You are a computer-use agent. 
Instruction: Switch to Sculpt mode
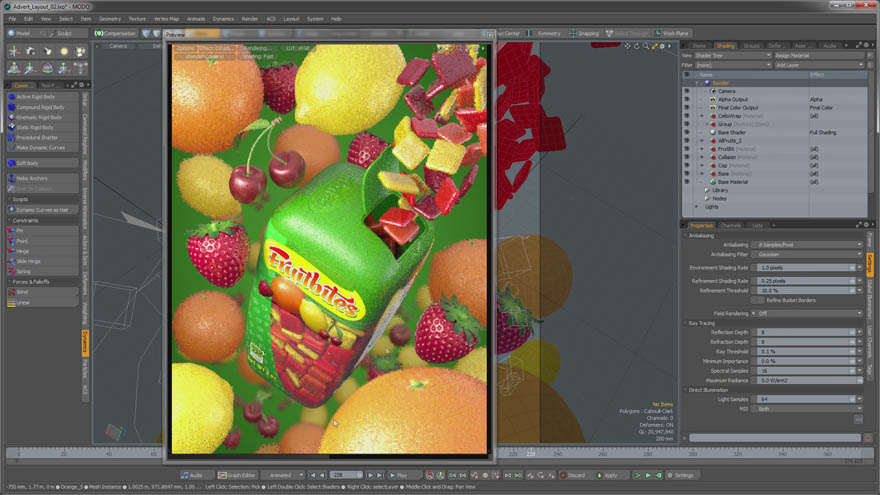pyautogui.click(x=65, y=33)
